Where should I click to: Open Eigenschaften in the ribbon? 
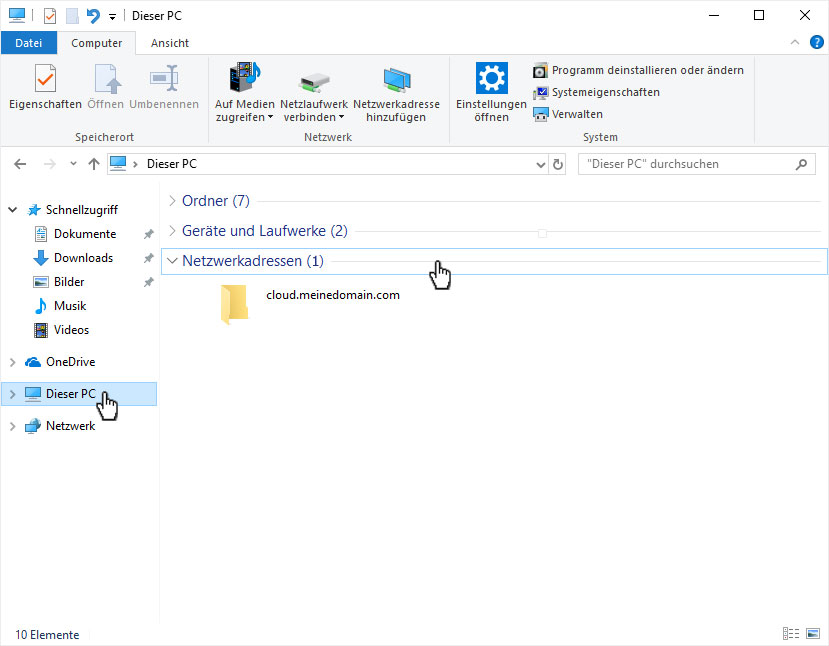click(x=45, y=86)
